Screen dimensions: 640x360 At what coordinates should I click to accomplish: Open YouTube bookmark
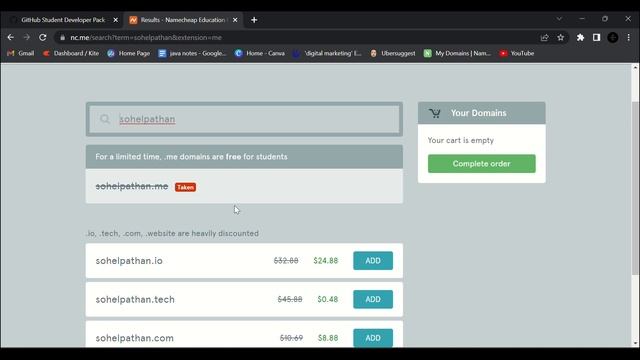coord(517,53)
